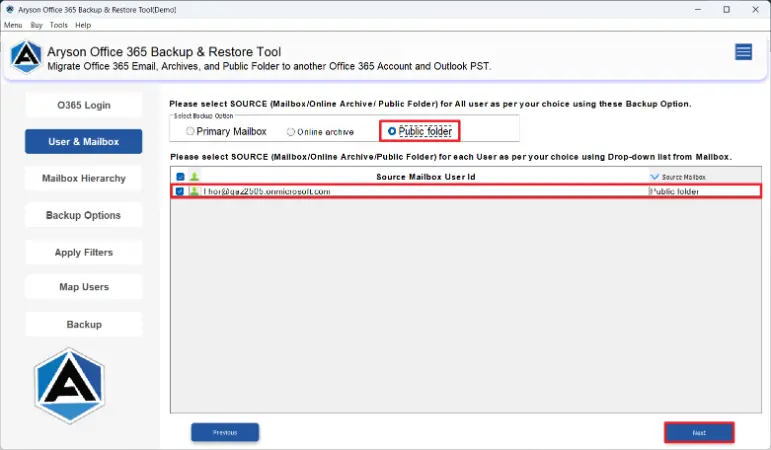Click the user icon beside thor email row
771x450 pixels.
[194, 191]
